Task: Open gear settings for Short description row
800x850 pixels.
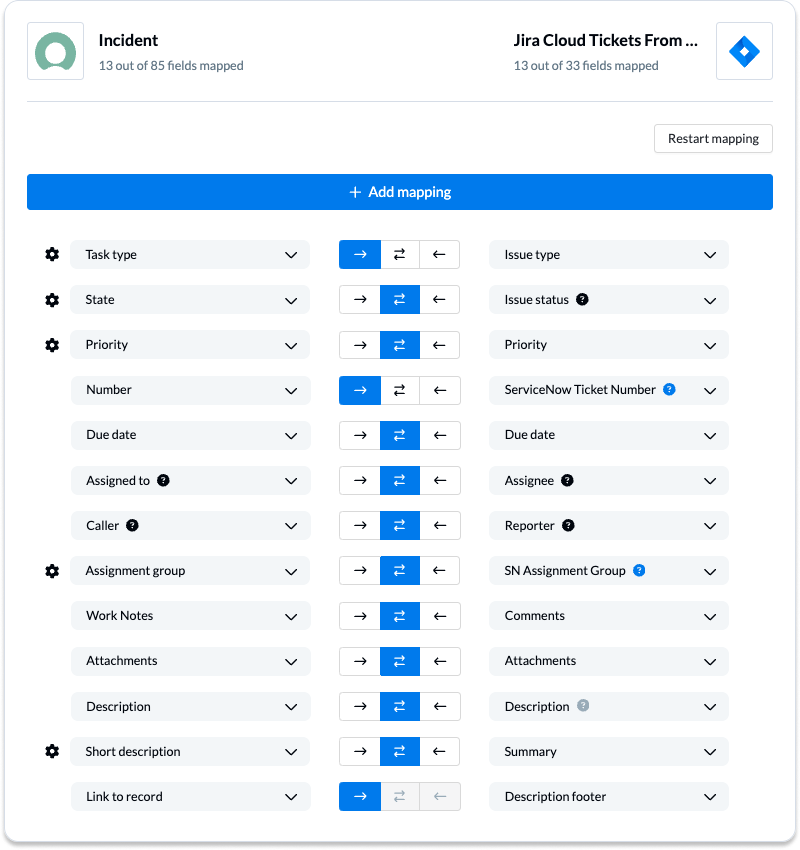Action: [x=52, y=751]
